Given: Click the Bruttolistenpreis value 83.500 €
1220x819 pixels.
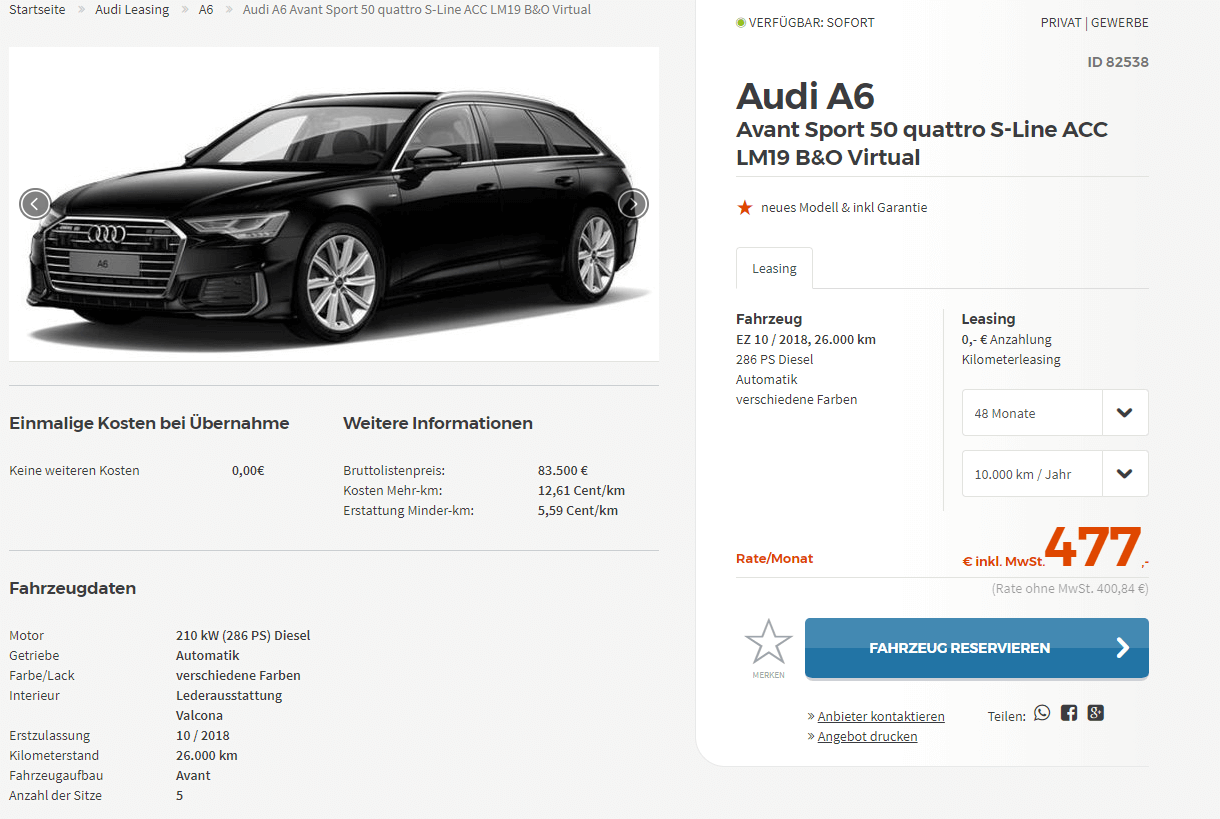Looking at the screenshot, I should [563, 470].
